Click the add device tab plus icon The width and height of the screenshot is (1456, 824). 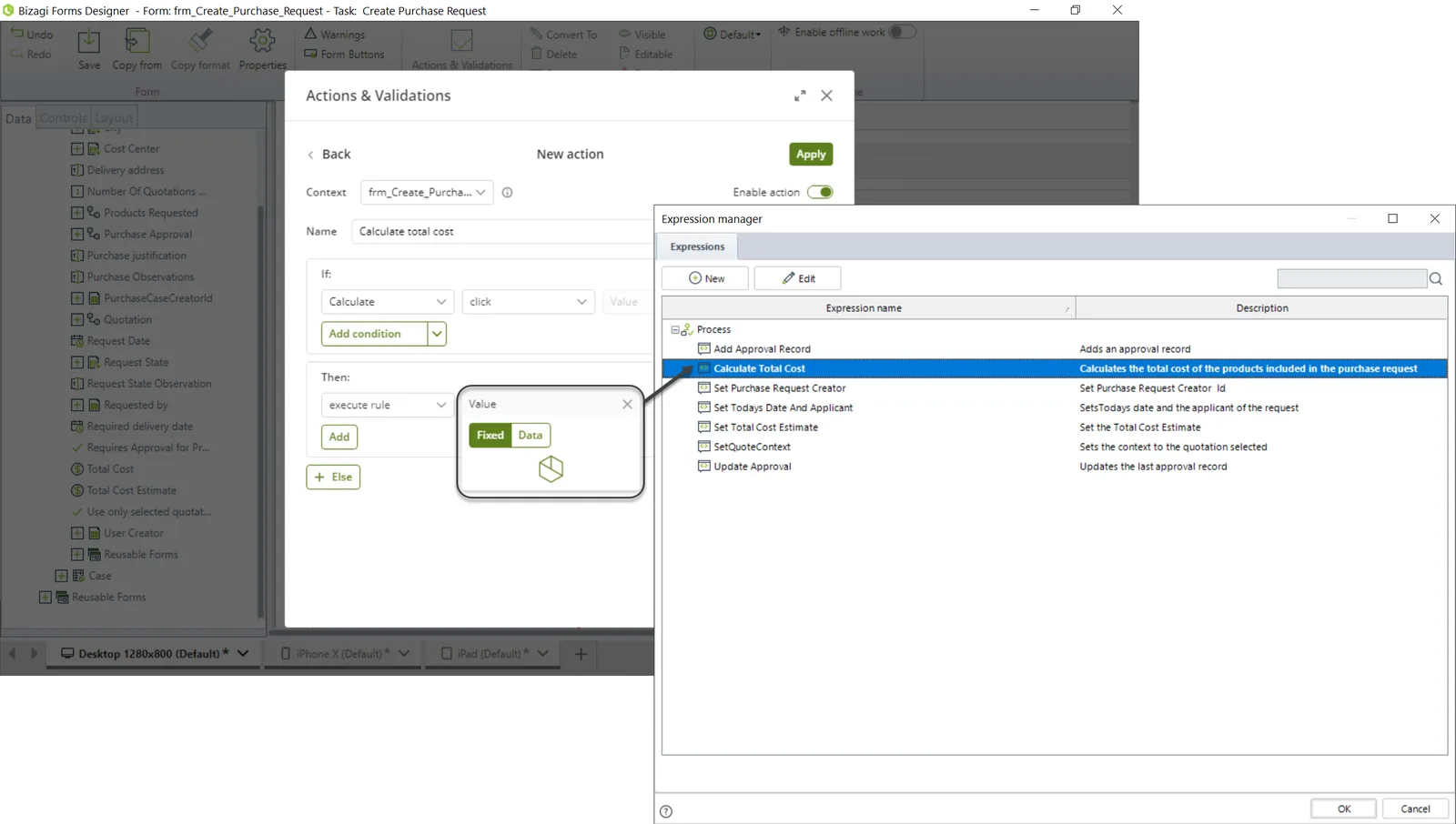581,653
